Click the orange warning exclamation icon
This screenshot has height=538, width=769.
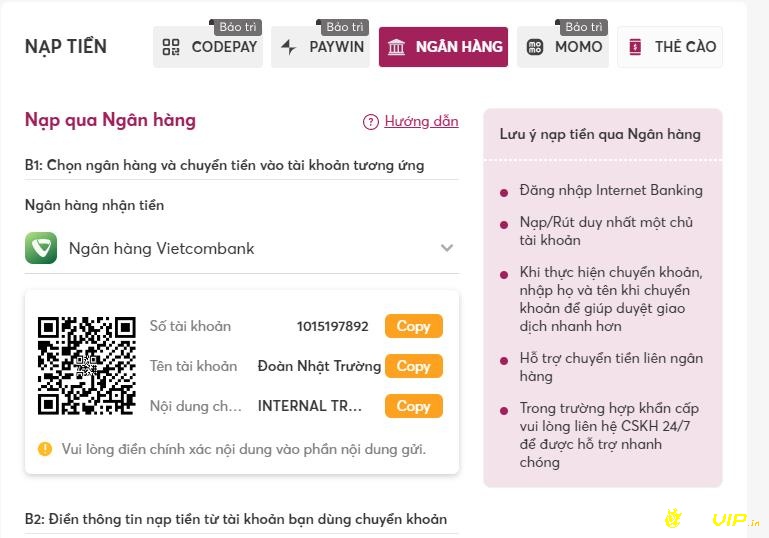click(45, 449)
